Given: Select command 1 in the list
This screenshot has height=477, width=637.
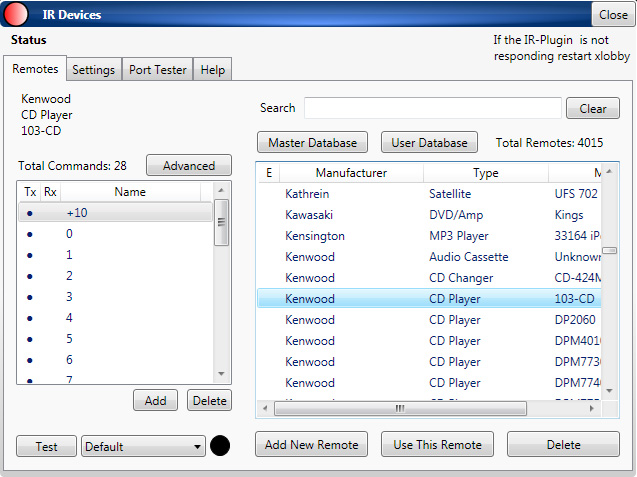Looking at the screenshot, I should (115, 255).
